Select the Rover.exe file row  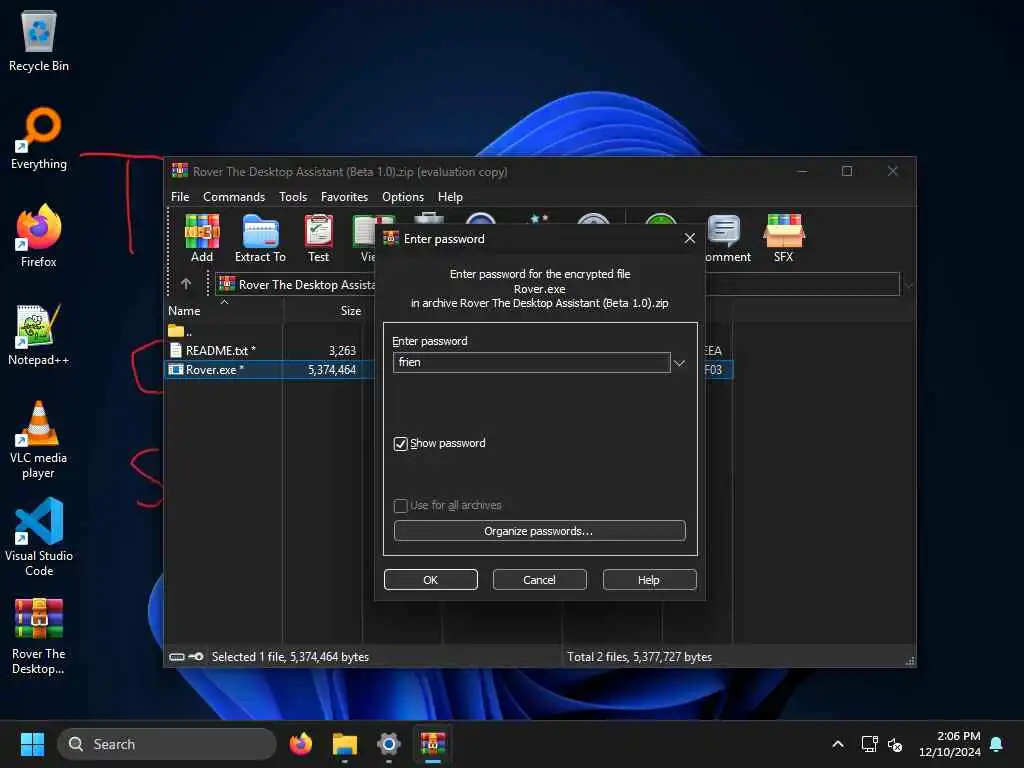269,370
